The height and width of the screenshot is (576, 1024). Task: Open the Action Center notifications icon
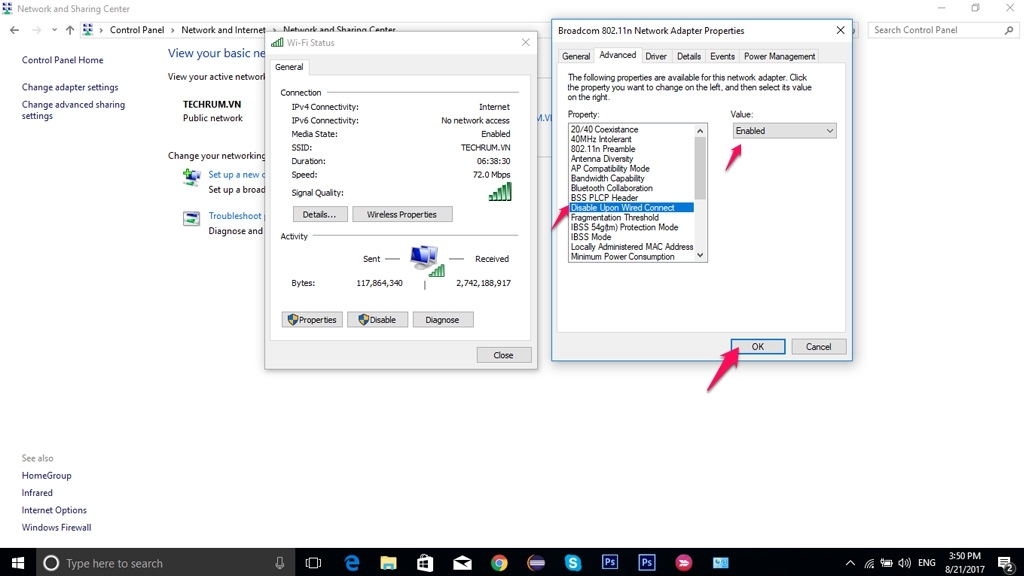pyautogui.click(x=1004, y=563)
